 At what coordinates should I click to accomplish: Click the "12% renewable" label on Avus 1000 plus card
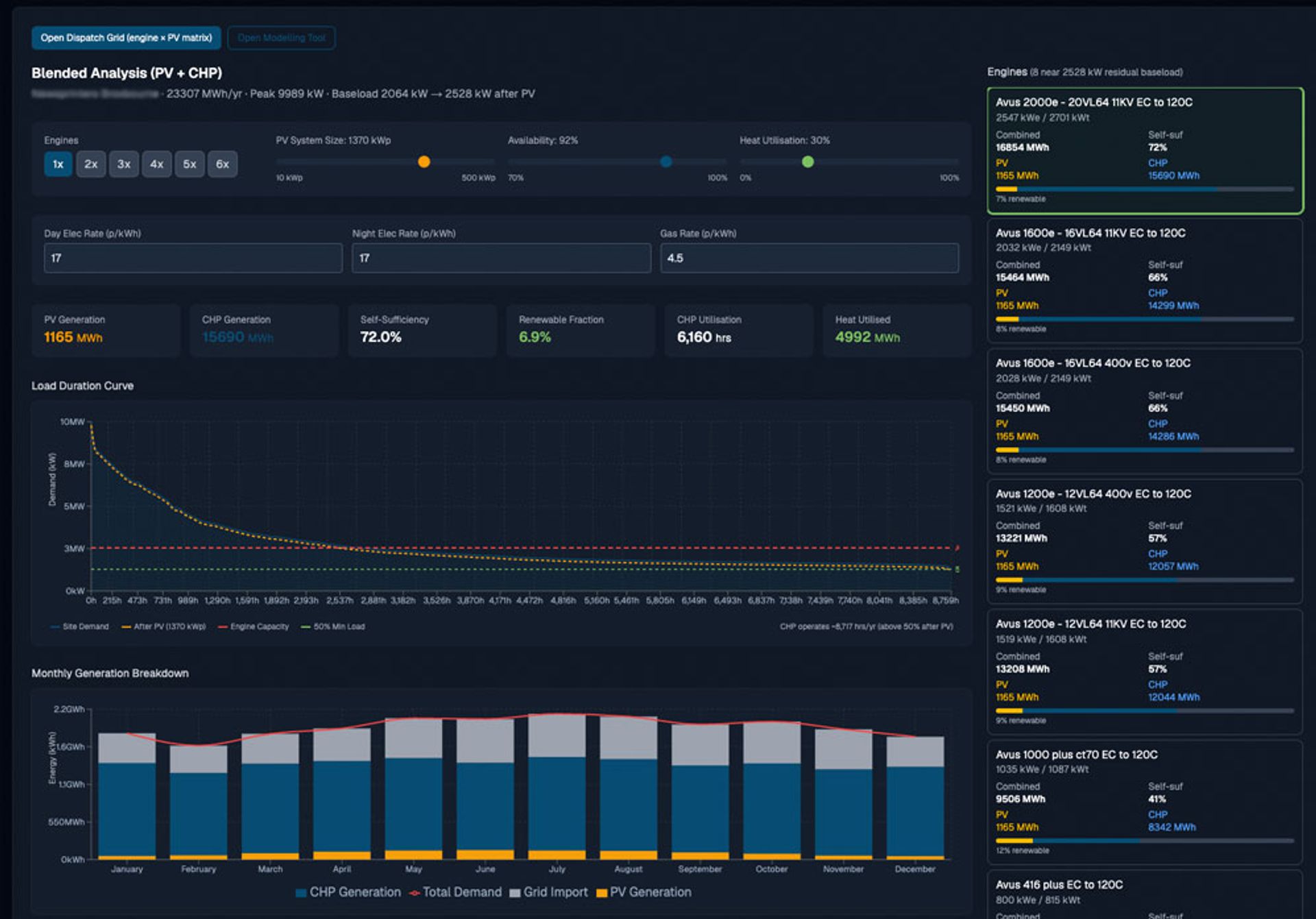1023,850
